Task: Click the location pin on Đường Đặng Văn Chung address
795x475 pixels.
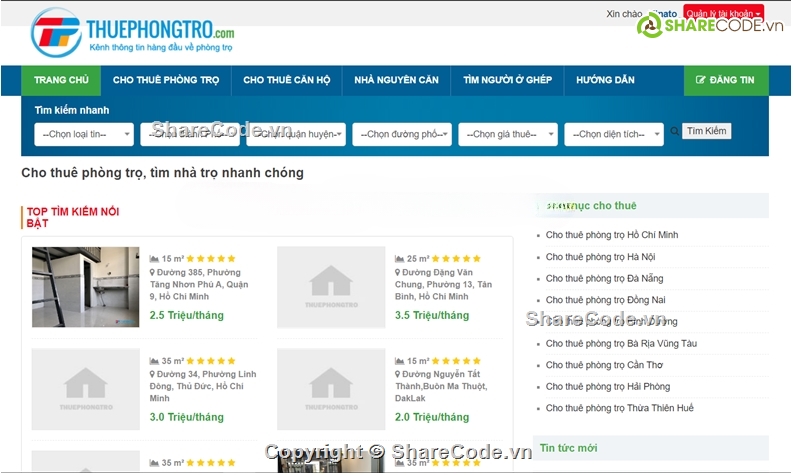Action: 398,273
